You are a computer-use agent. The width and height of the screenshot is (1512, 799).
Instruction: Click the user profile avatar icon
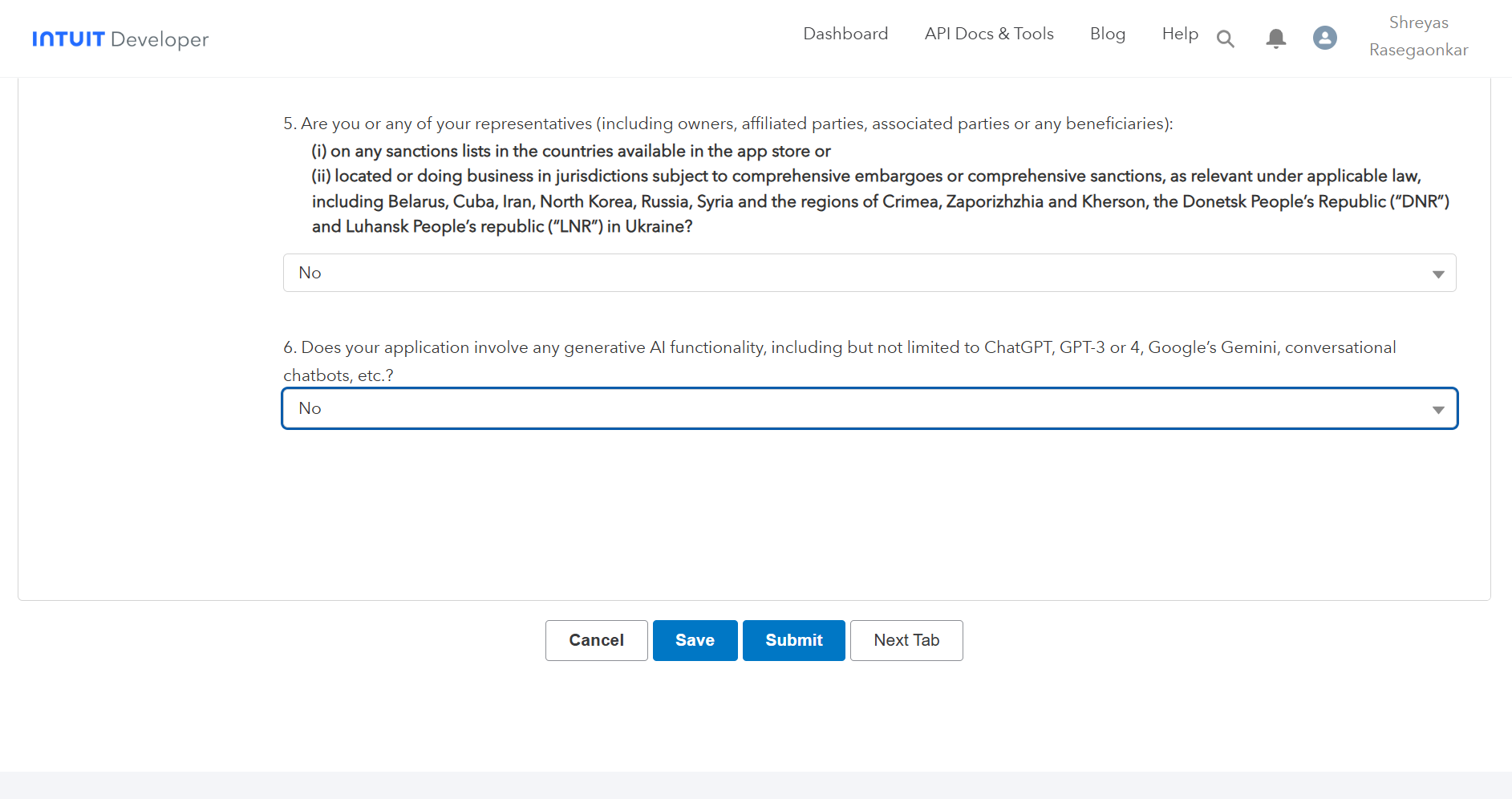pyautogui.click(x=1324, y=38)
